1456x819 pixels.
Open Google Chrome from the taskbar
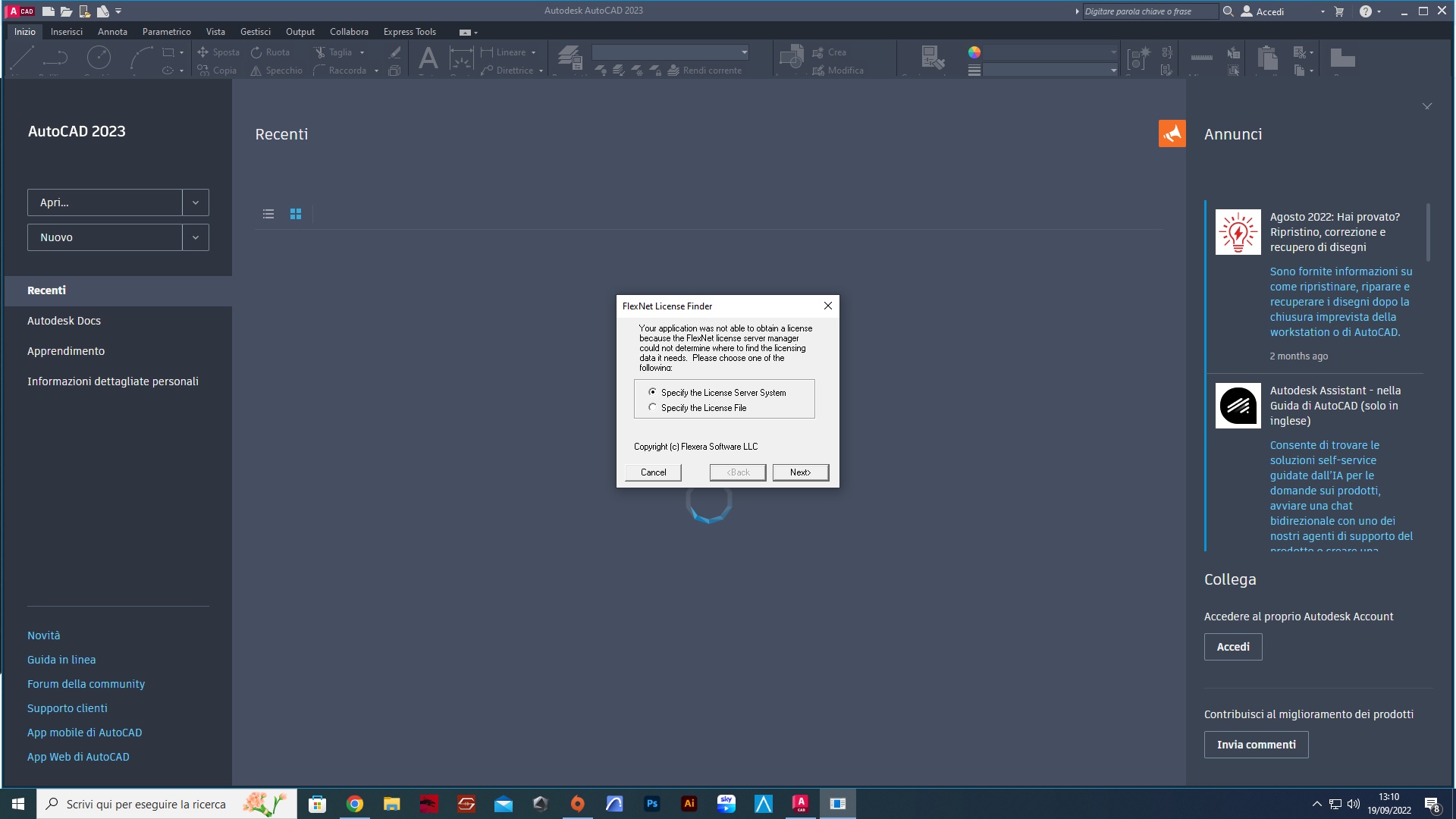[x=355, y=804]
